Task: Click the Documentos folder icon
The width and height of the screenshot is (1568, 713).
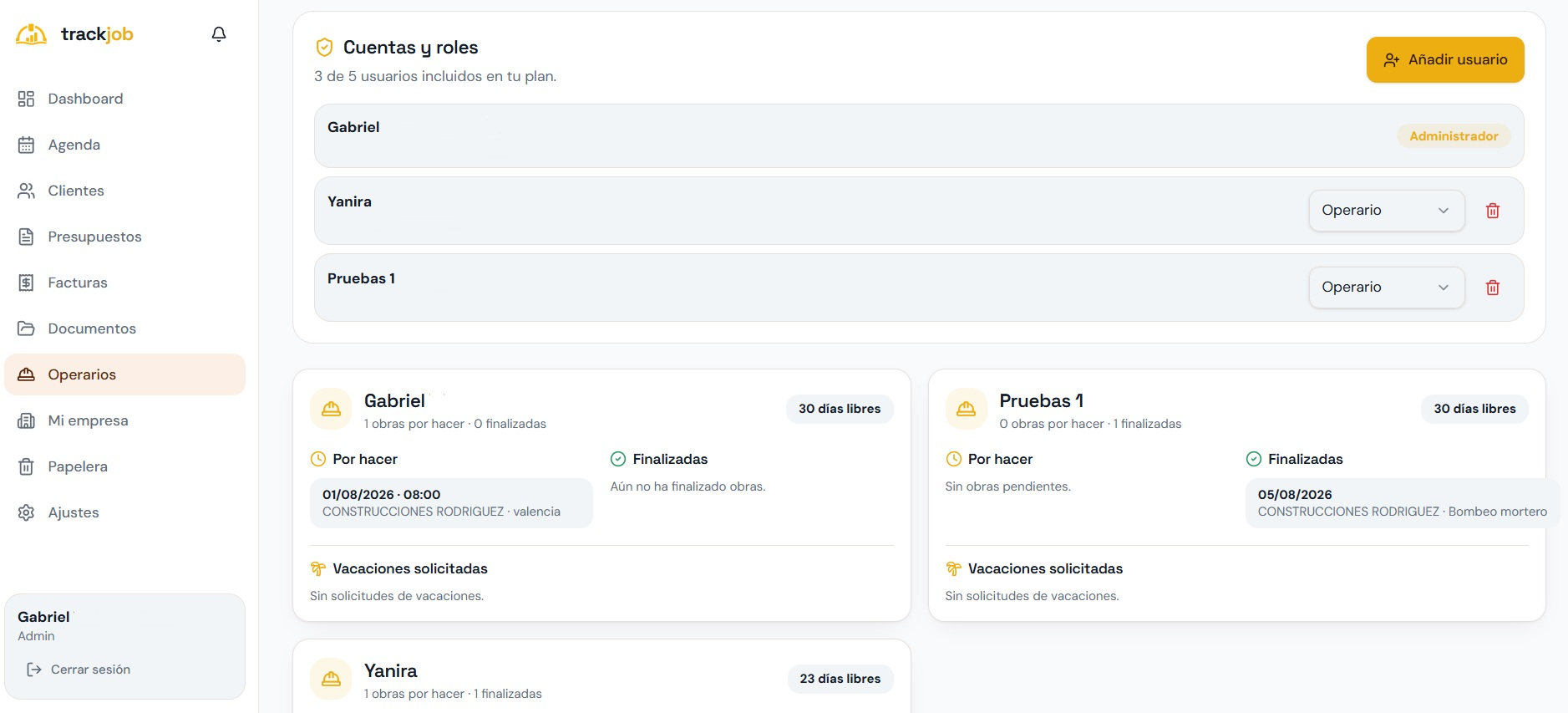Action: (x=26, y=328)
